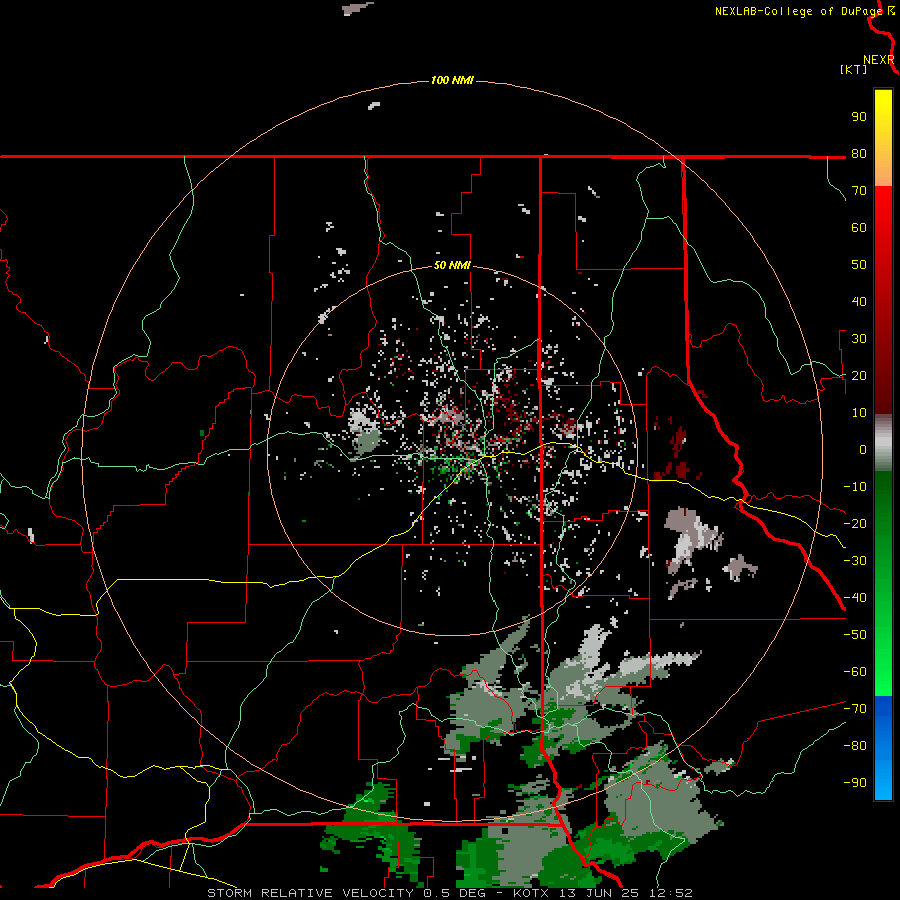Image resolution: width=900 pixels, height=900 pixels.
Task: Click the 30 value on velocity scale
Action: (x=859, y=339)
